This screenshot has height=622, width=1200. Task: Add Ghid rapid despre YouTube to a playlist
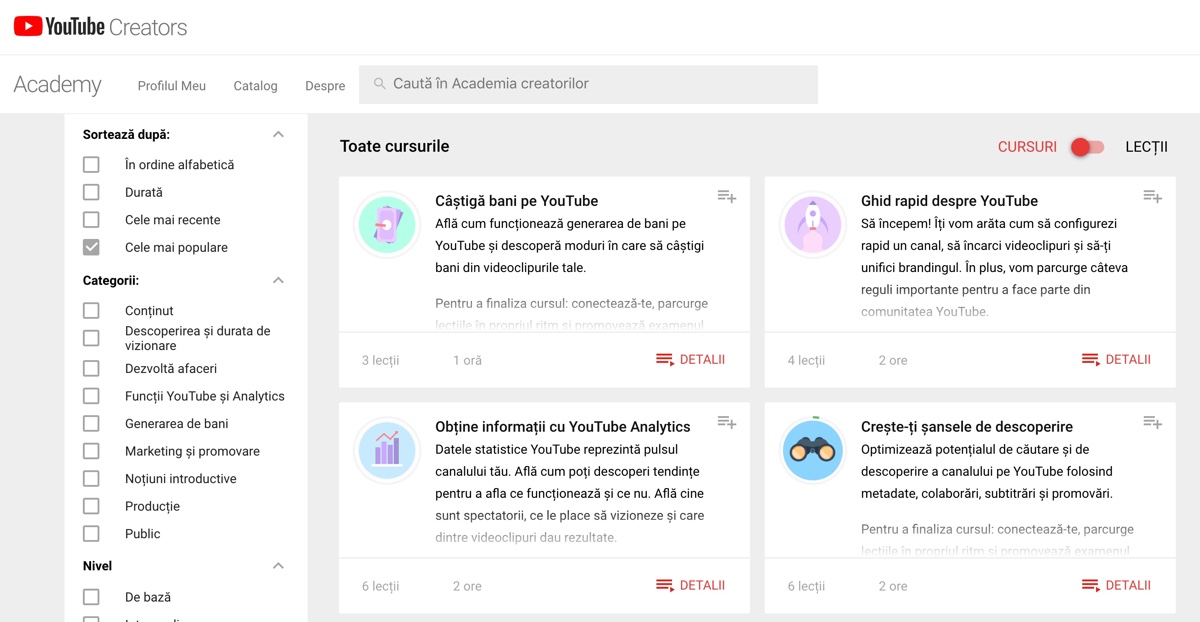[1152, 197]
